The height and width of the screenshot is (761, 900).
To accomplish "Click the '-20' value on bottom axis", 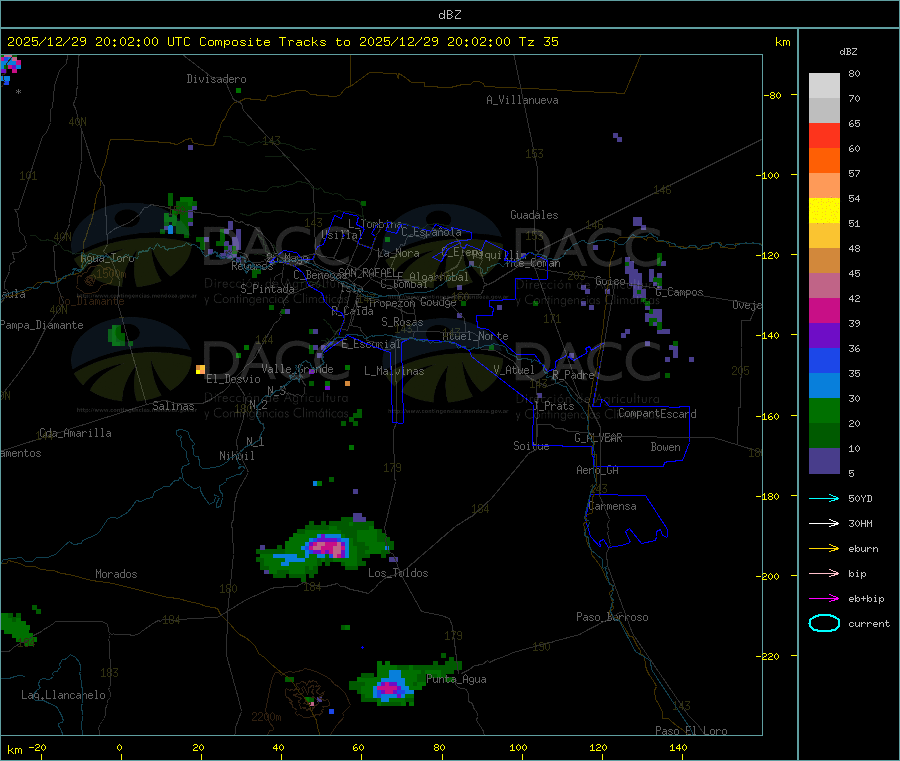I will tap(38, 747).
